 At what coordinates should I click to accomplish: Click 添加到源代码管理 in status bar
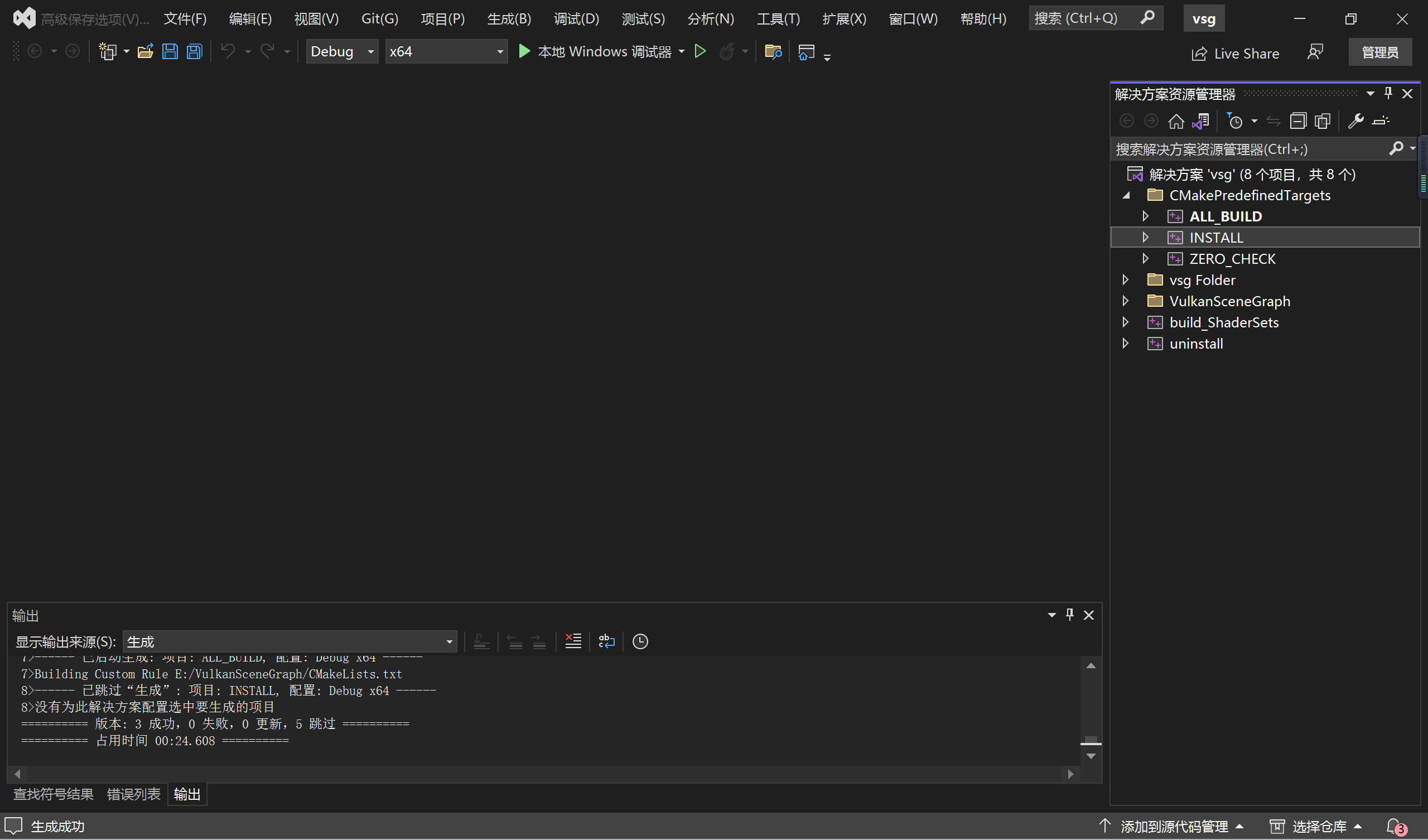tap(1173, 826)
